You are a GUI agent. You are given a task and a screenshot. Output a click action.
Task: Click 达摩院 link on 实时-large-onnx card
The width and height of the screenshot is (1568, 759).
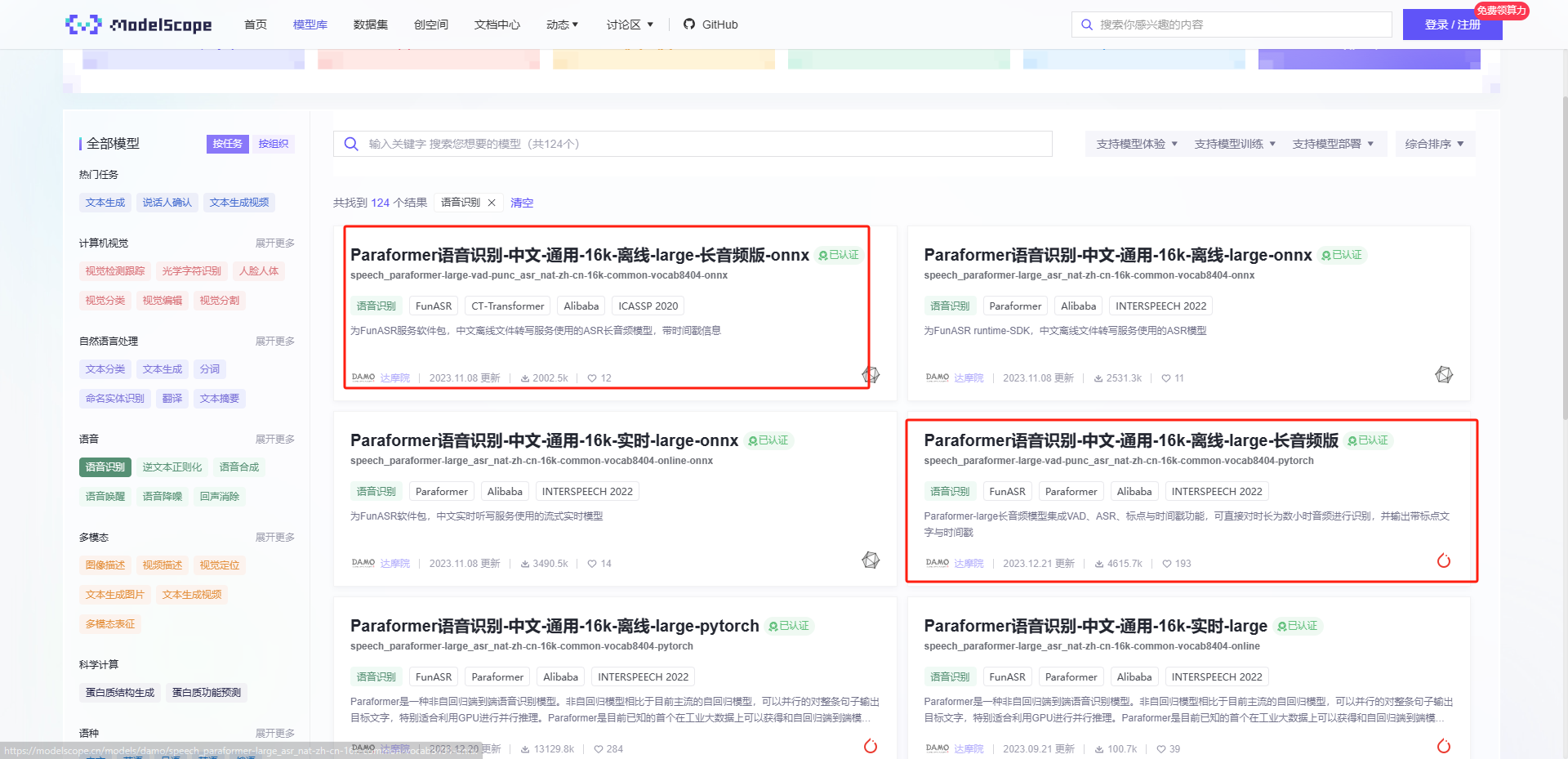395,564
